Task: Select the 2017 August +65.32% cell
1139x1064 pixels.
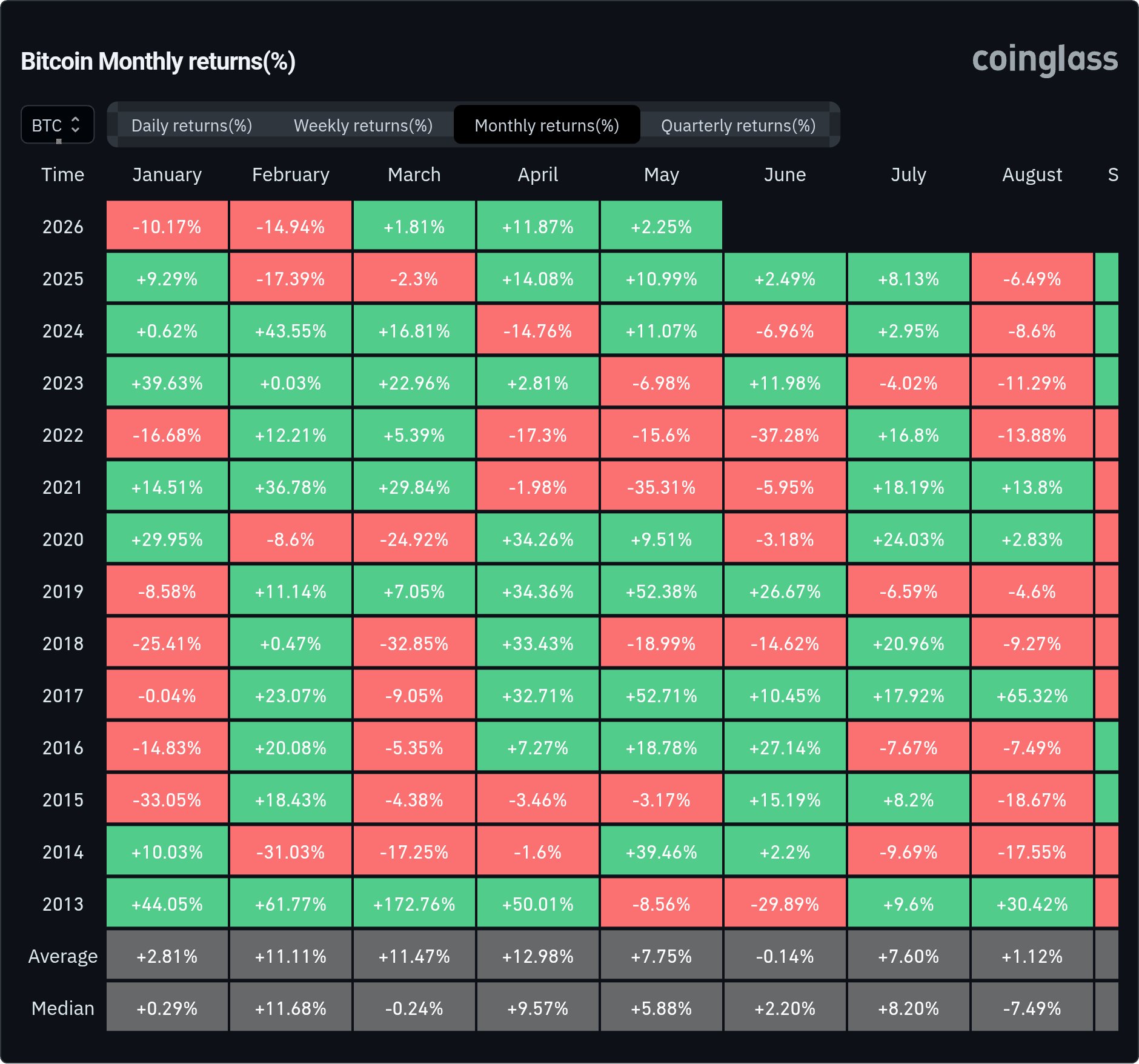Action: [1032, 694]
